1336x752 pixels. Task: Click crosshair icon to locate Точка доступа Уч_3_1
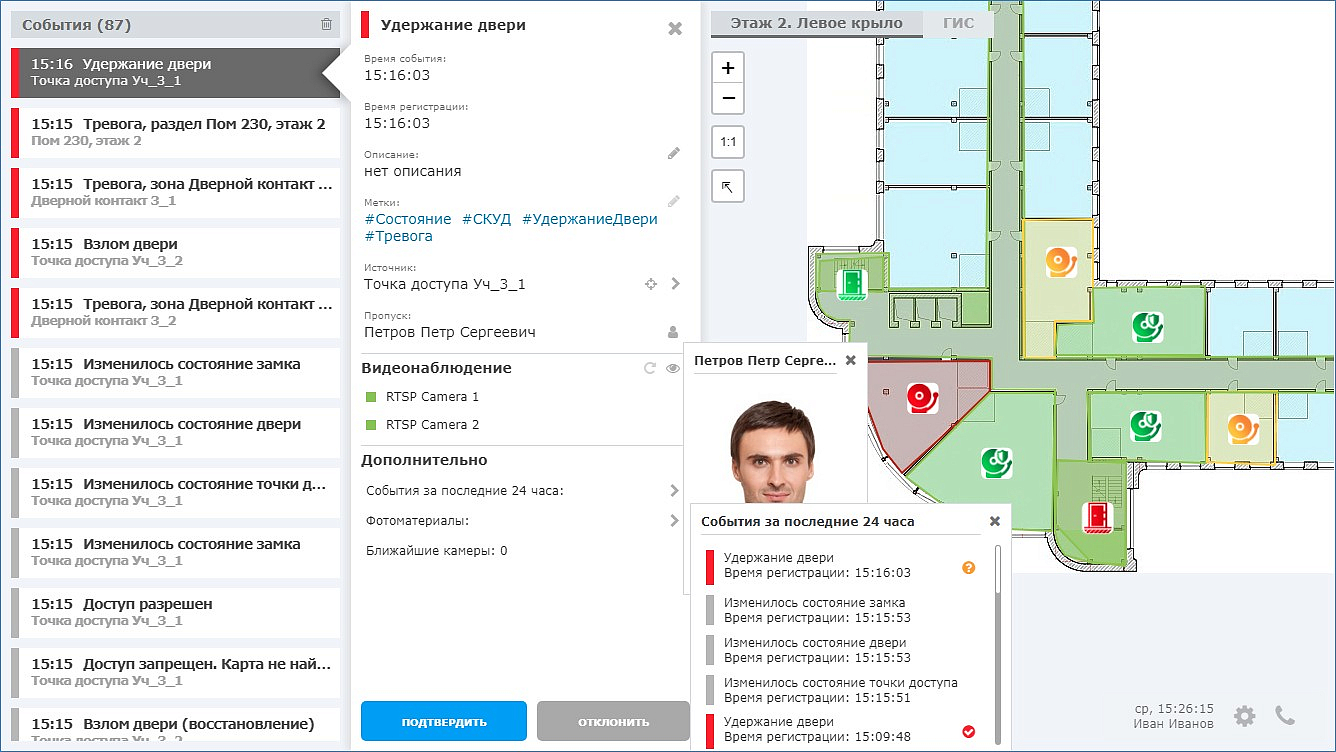click(650, 284)
